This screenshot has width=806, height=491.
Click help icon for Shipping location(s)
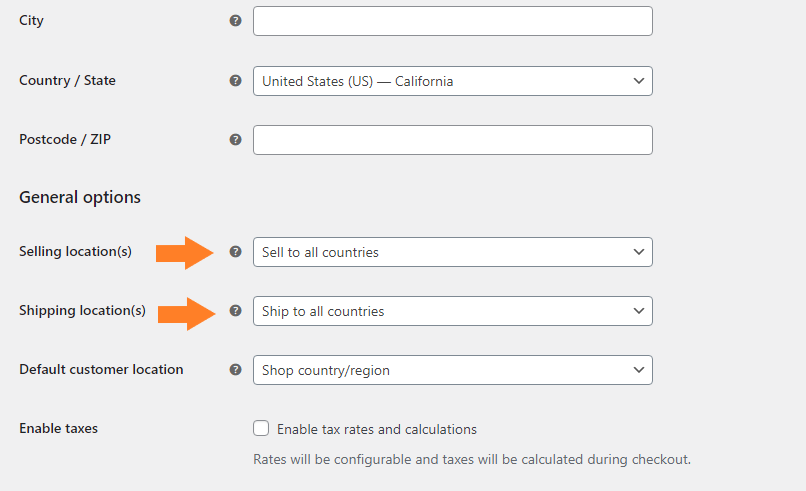click(x=235, y=311)
